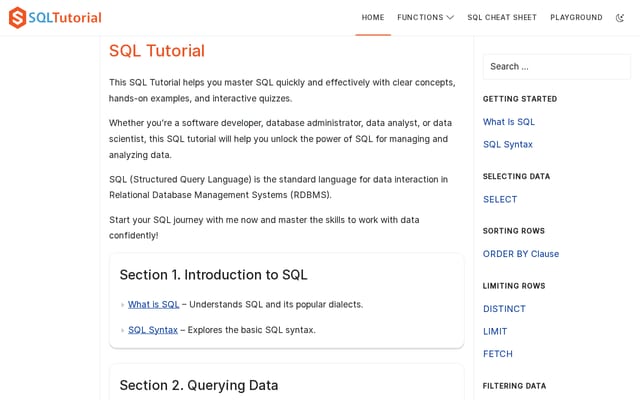Click the bullet arrow before What is SQL
Screen dimensions: 640x400
point(122,305)
